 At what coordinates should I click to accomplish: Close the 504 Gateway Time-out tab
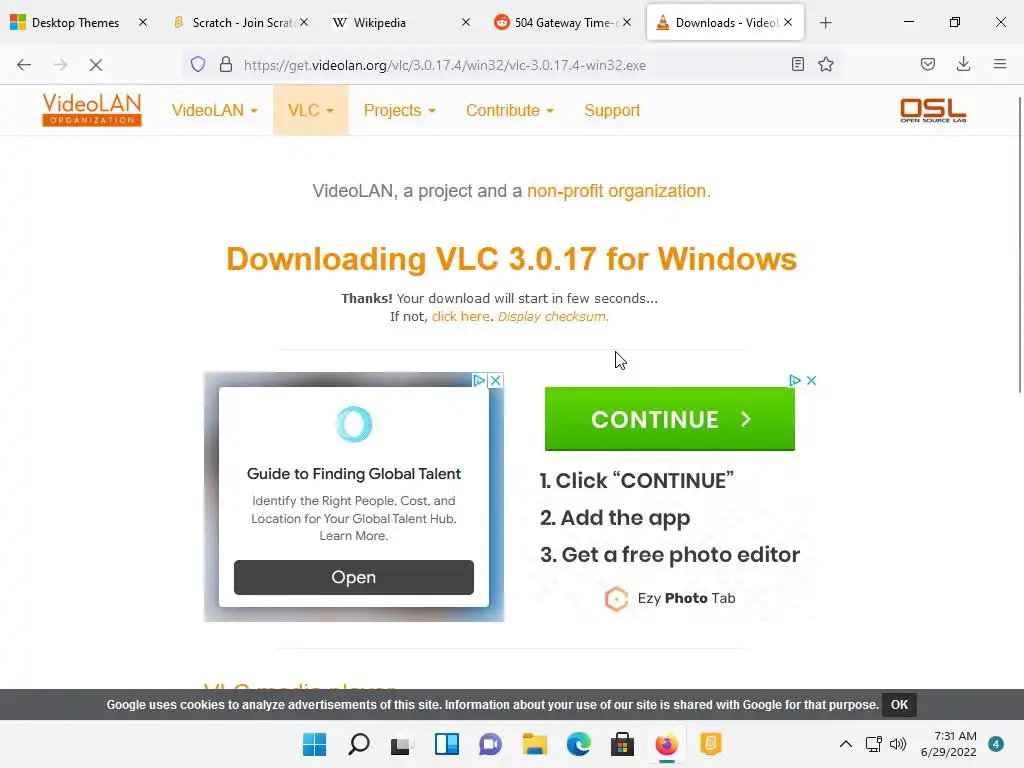pyautogui.click(x=627, y=23)
